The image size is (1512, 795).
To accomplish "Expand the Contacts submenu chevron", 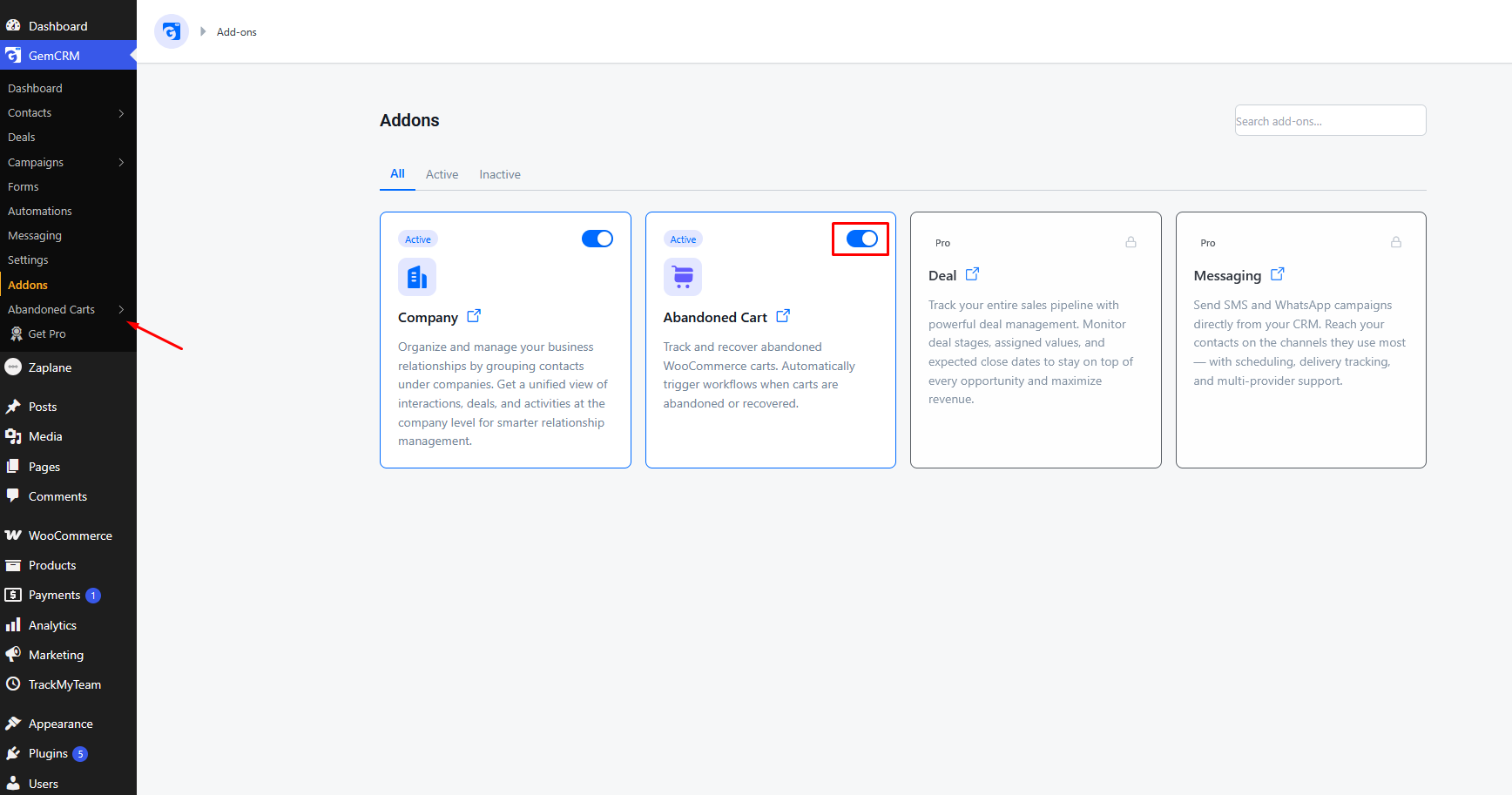I will (121, 113).
